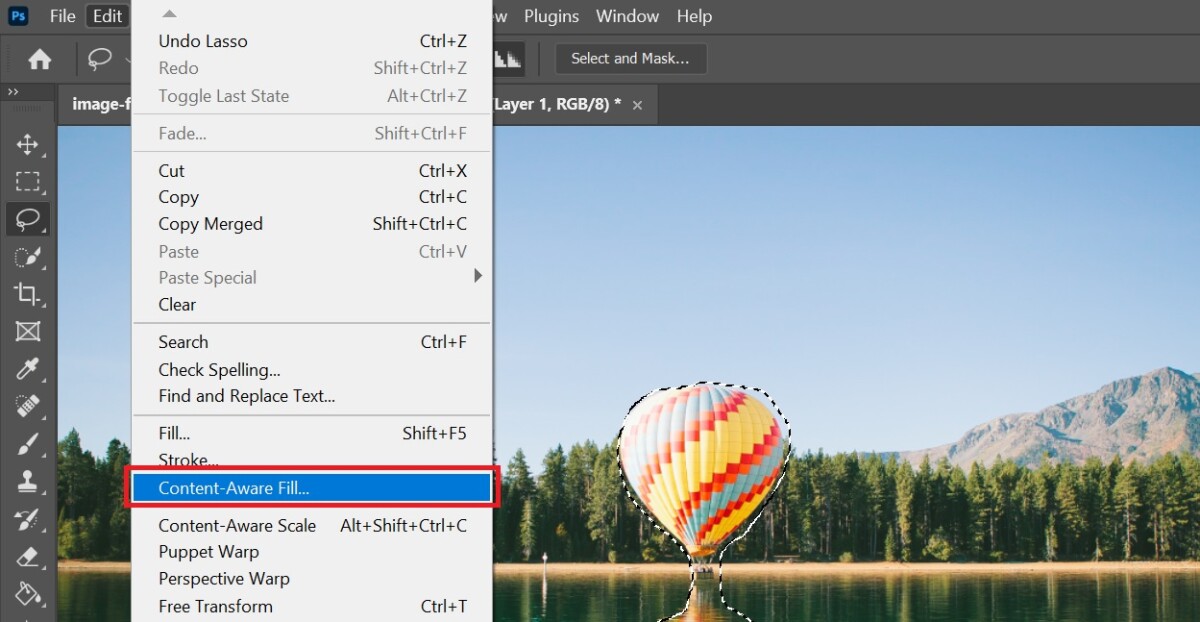The image size is (1200, 622).
Task: Select the Rectangular Marquee tool
Action: point(27,182)
